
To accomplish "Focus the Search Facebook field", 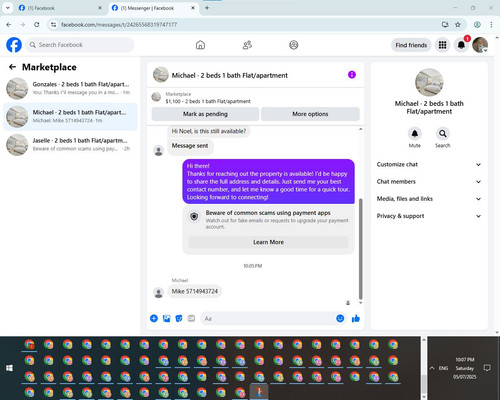I will 80,45.
